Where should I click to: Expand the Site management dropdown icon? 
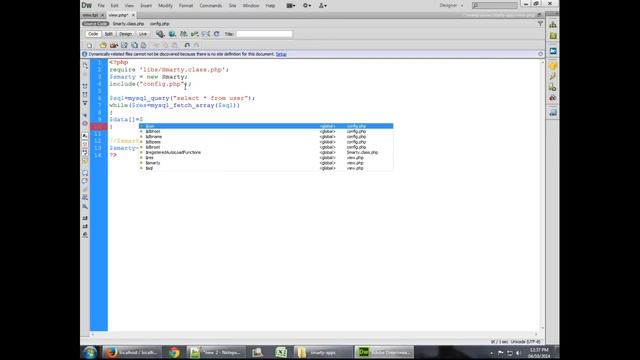pos(322,6)
